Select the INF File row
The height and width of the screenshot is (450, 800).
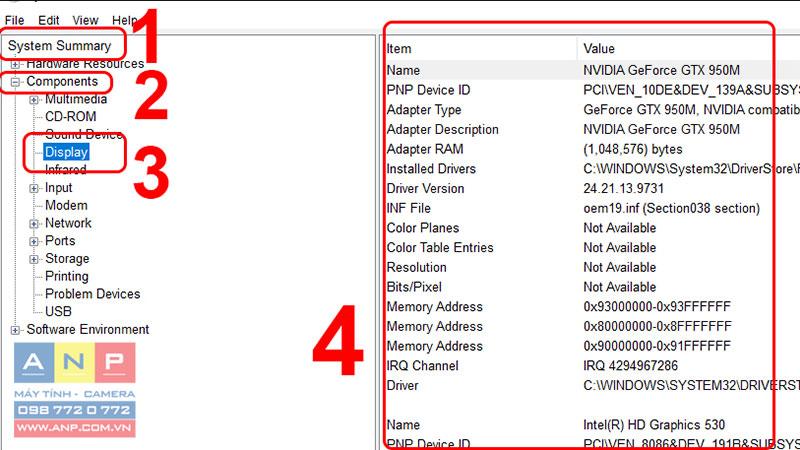(592, 208)
